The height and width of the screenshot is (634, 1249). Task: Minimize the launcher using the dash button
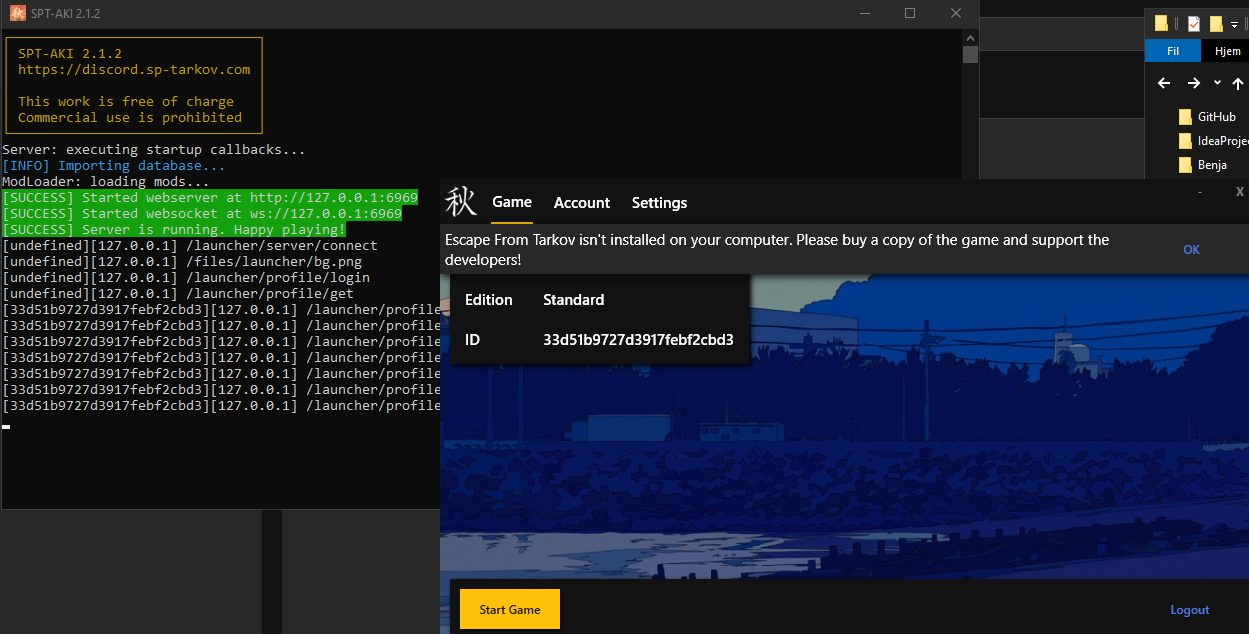1200,191
